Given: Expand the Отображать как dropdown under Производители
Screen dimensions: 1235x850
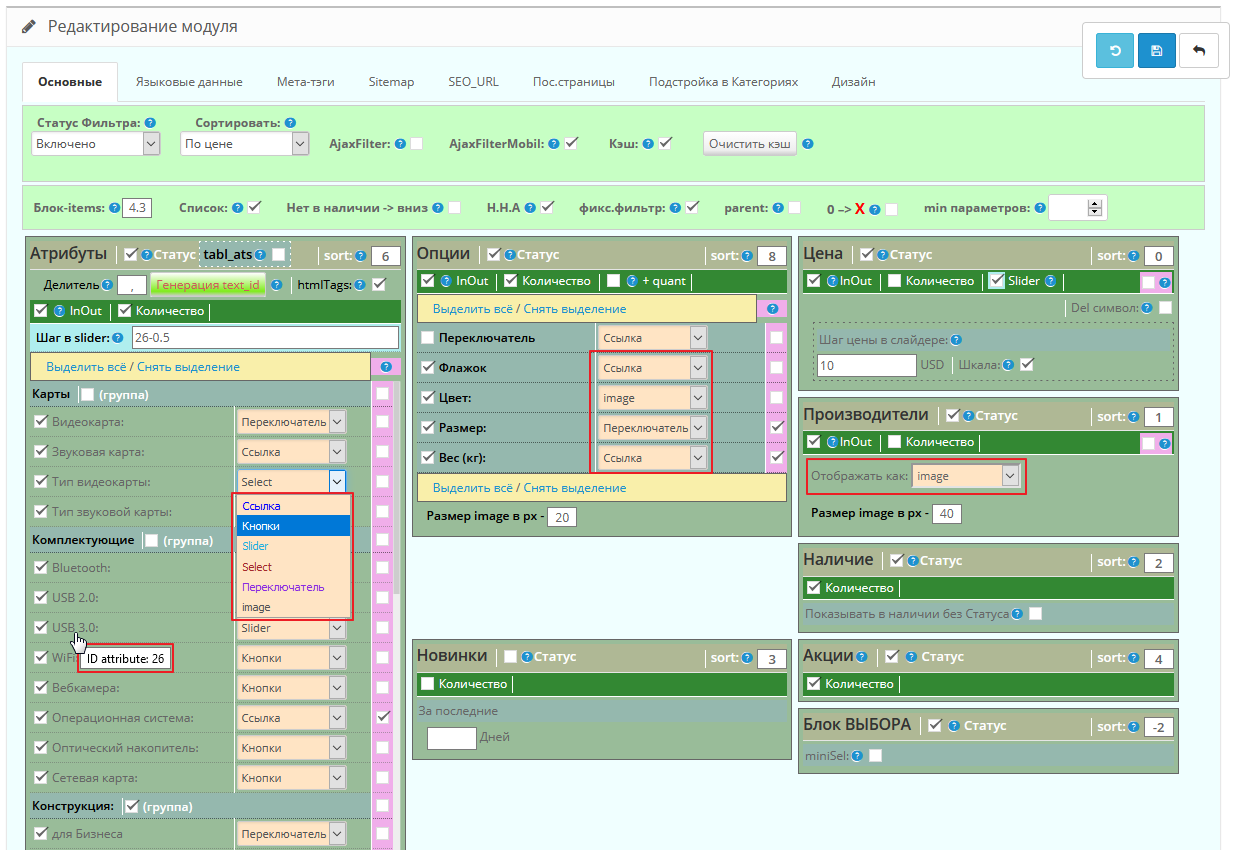Looking at the screenshot, I should tap(967, 477).
